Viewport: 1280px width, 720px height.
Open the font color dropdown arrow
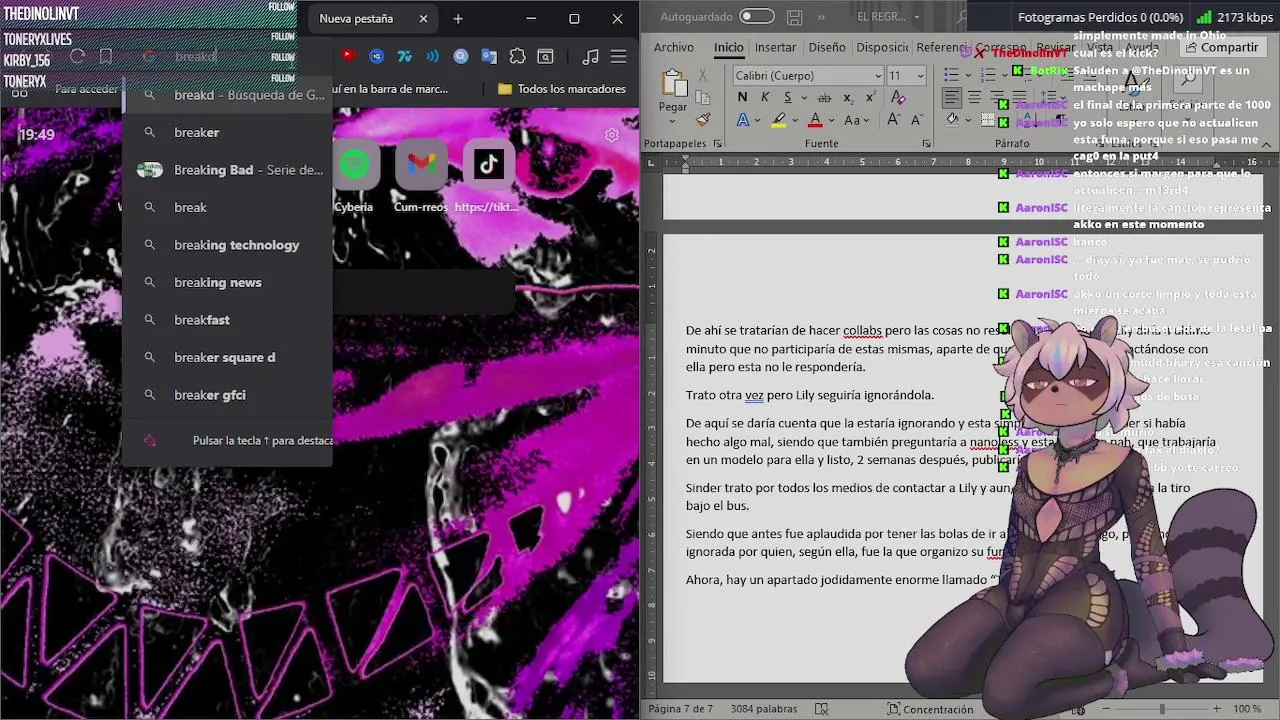(x=832, y=120)
